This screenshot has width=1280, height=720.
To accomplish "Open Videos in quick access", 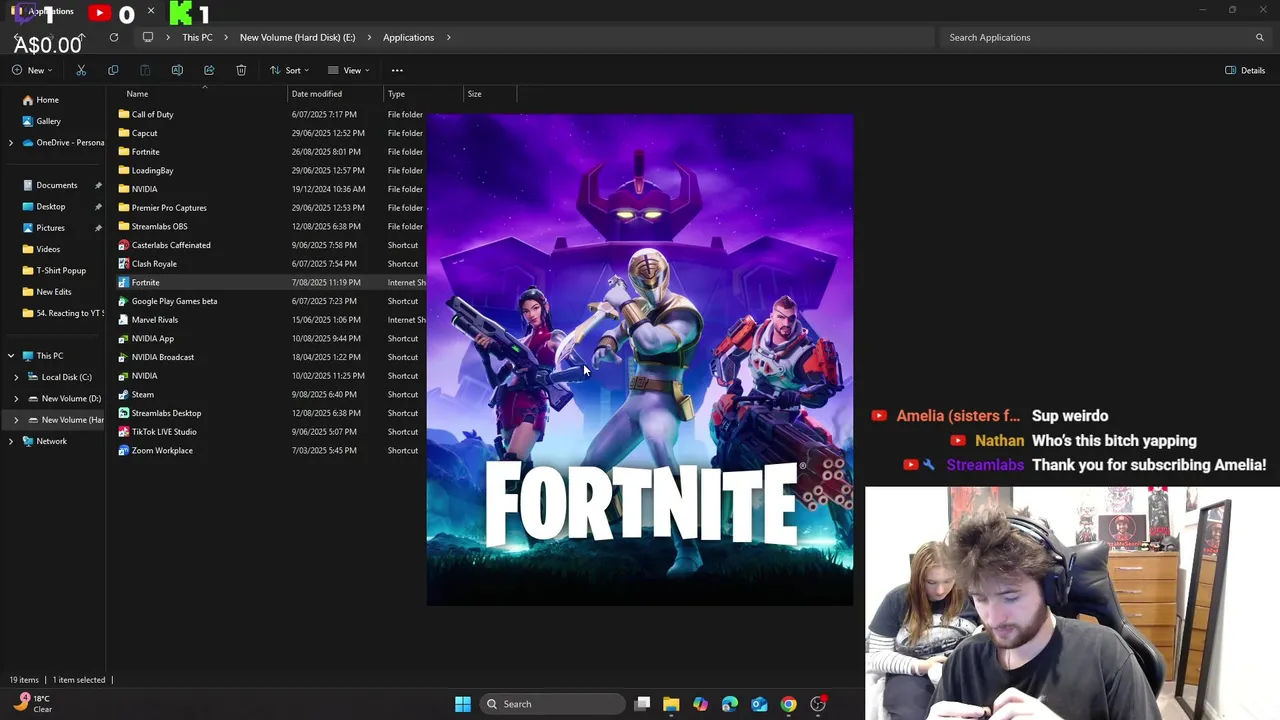I will tap(48, 249).
